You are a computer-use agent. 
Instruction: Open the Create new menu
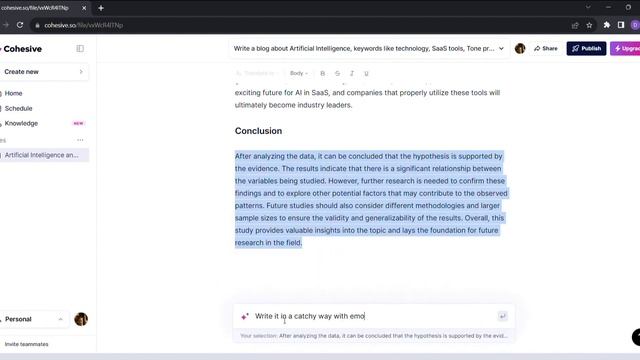point(44,72)
